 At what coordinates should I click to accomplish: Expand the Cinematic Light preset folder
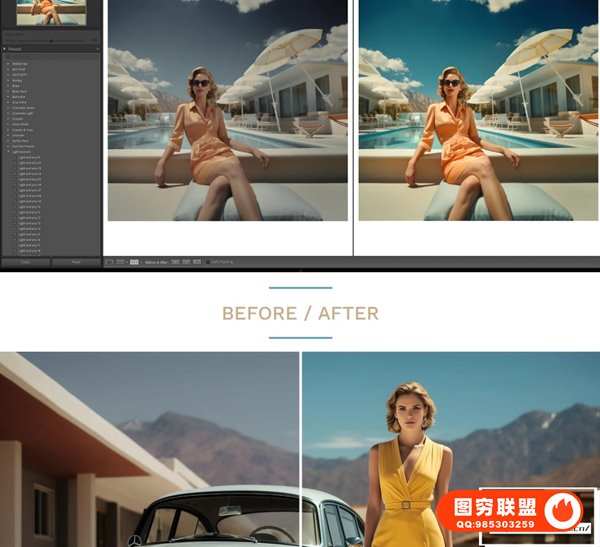point(8,113)
